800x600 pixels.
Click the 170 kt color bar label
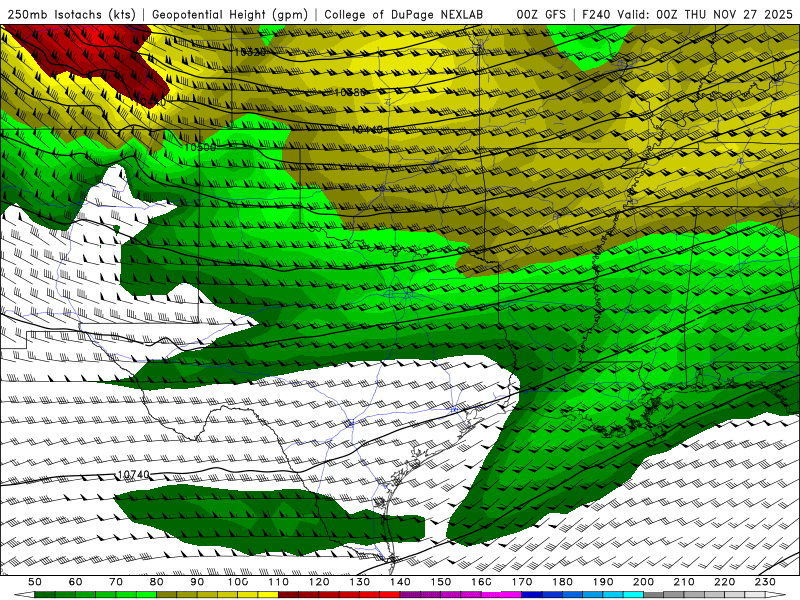click(522, 582)
